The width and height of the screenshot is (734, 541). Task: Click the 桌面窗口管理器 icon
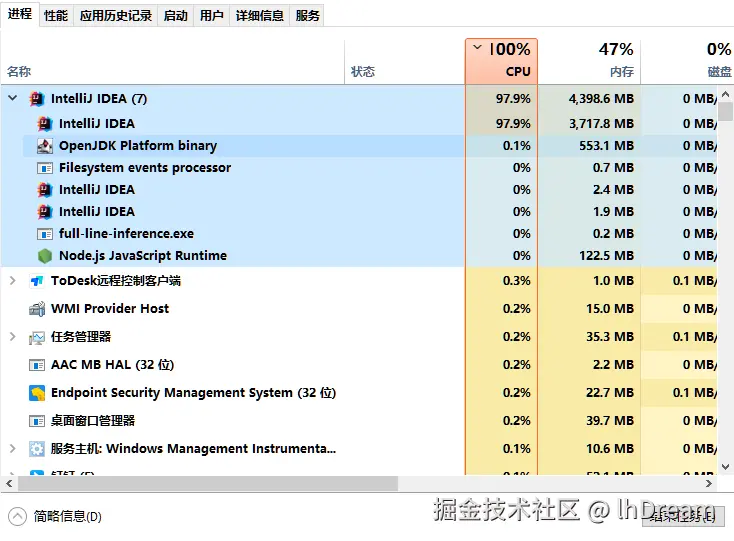[37, 421]
